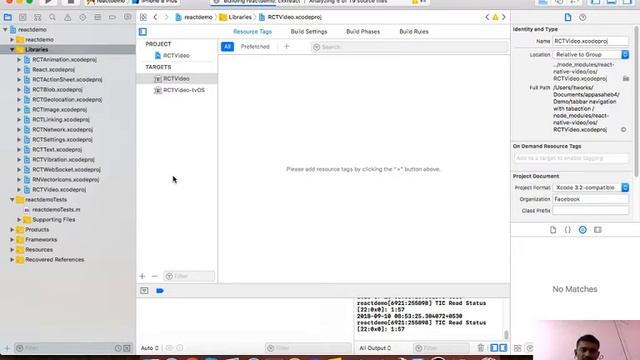
Task: Open the Find navigator magnifier icon
Action: tap(52, 17)
